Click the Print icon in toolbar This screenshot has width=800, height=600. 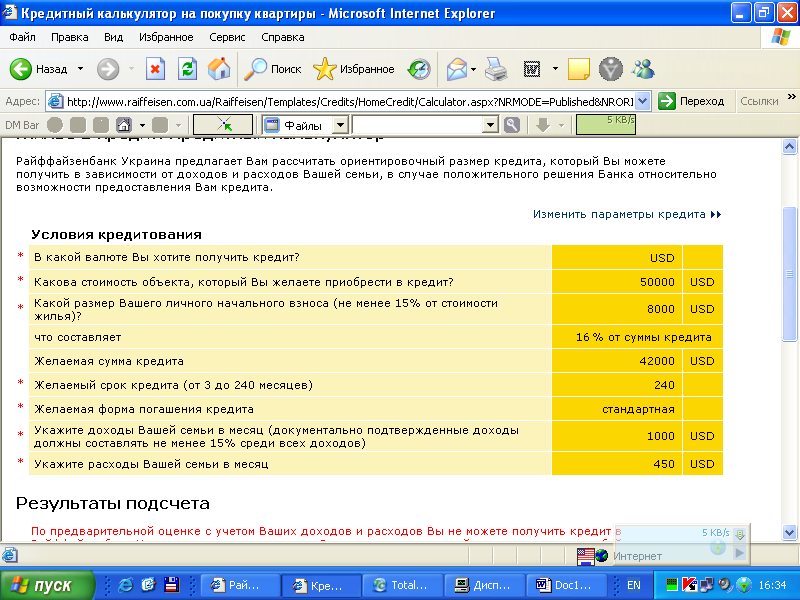pyautogui.click(x=496, y=69)
